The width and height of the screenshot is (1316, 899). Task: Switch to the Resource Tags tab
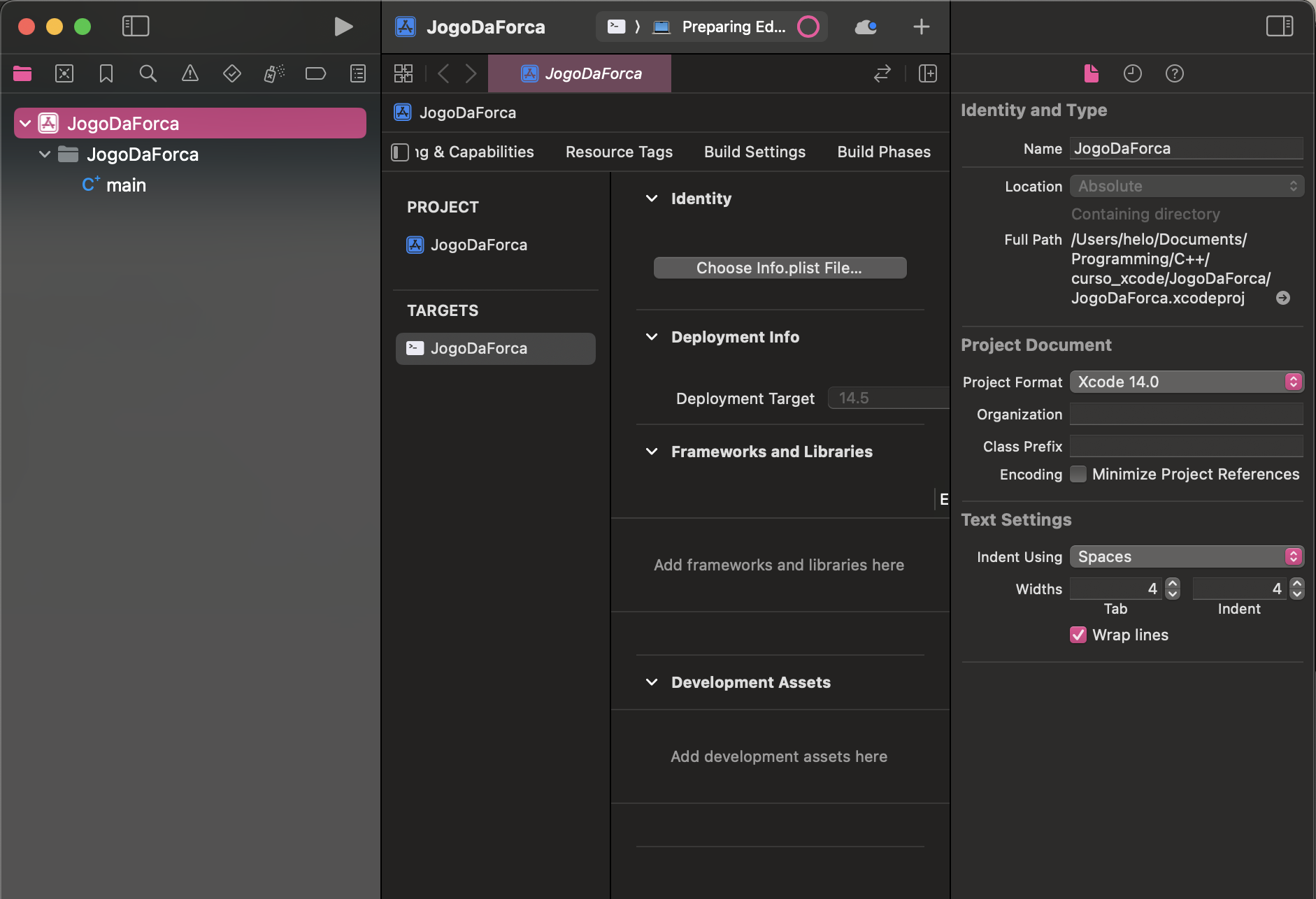coord(619,152)
